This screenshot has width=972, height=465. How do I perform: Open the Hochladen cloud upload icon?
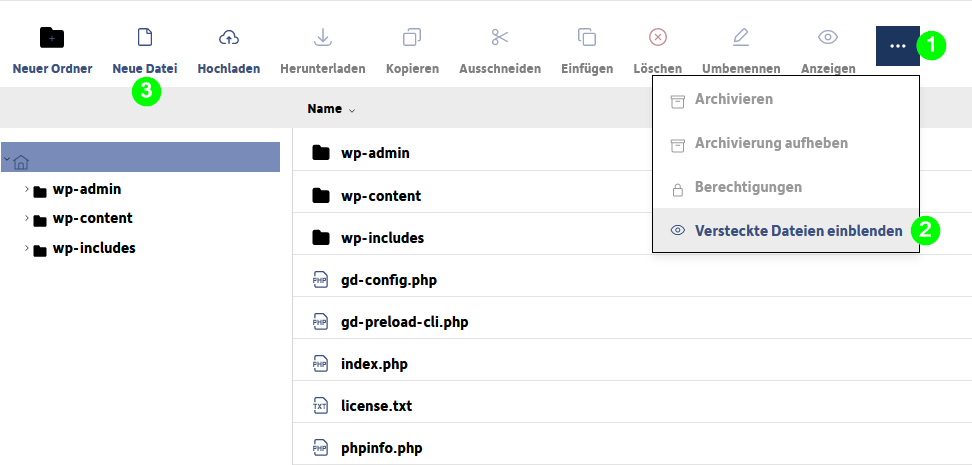tap(229, 38)
